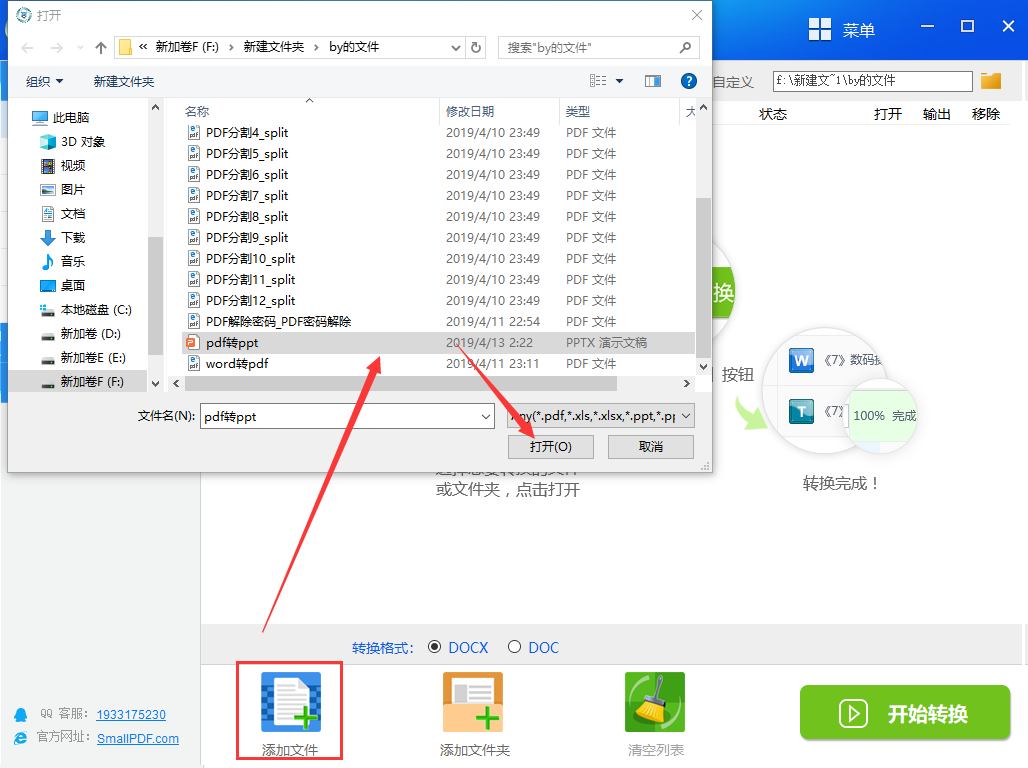The image size is (1028, 768).
Task: Expand the file name combo box dropdown
Action: pyautogui.click(x=486, y=416)
